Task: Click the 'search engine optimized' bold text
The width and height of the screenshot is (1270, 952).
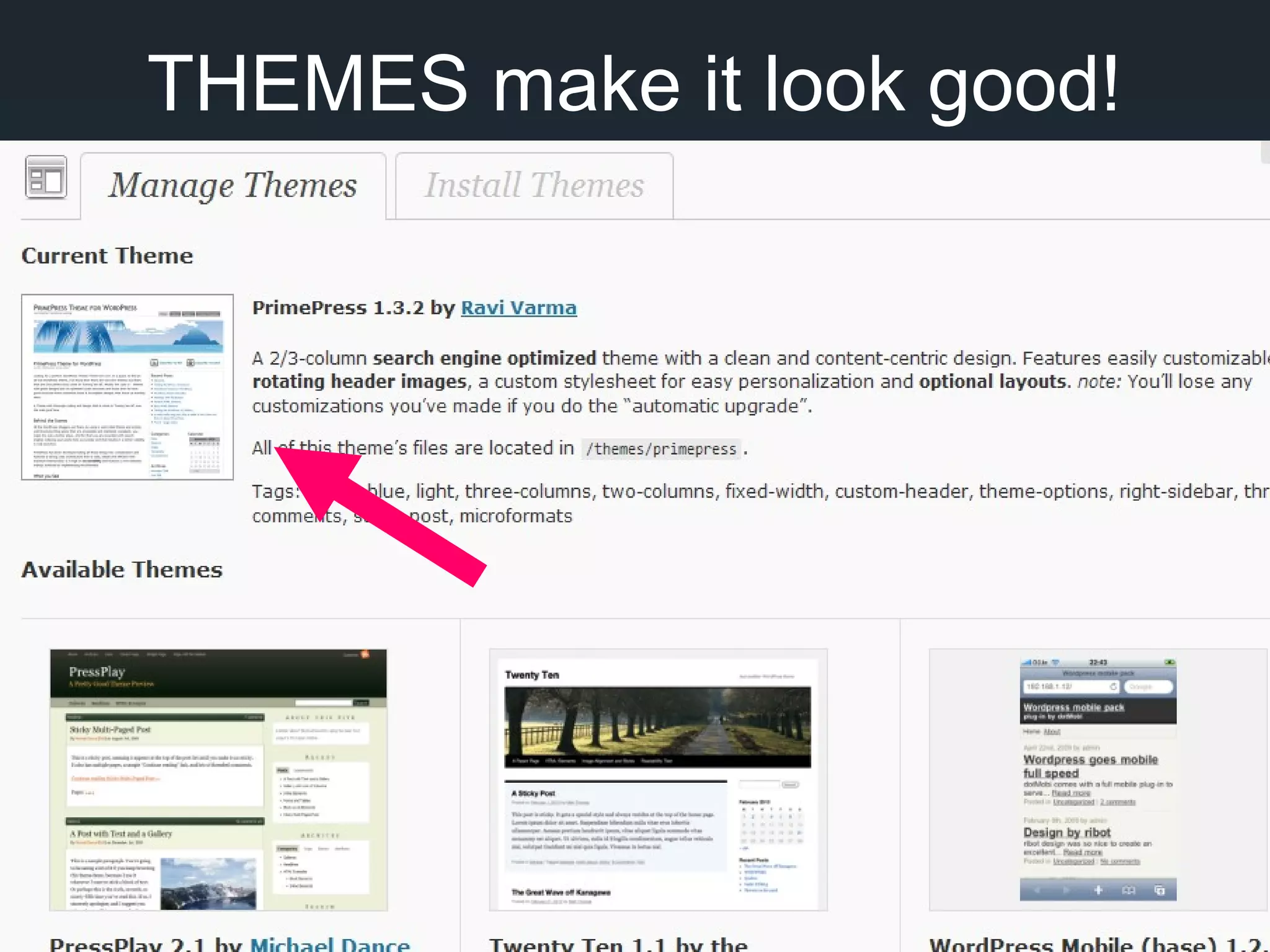Action: coord(484,358)
